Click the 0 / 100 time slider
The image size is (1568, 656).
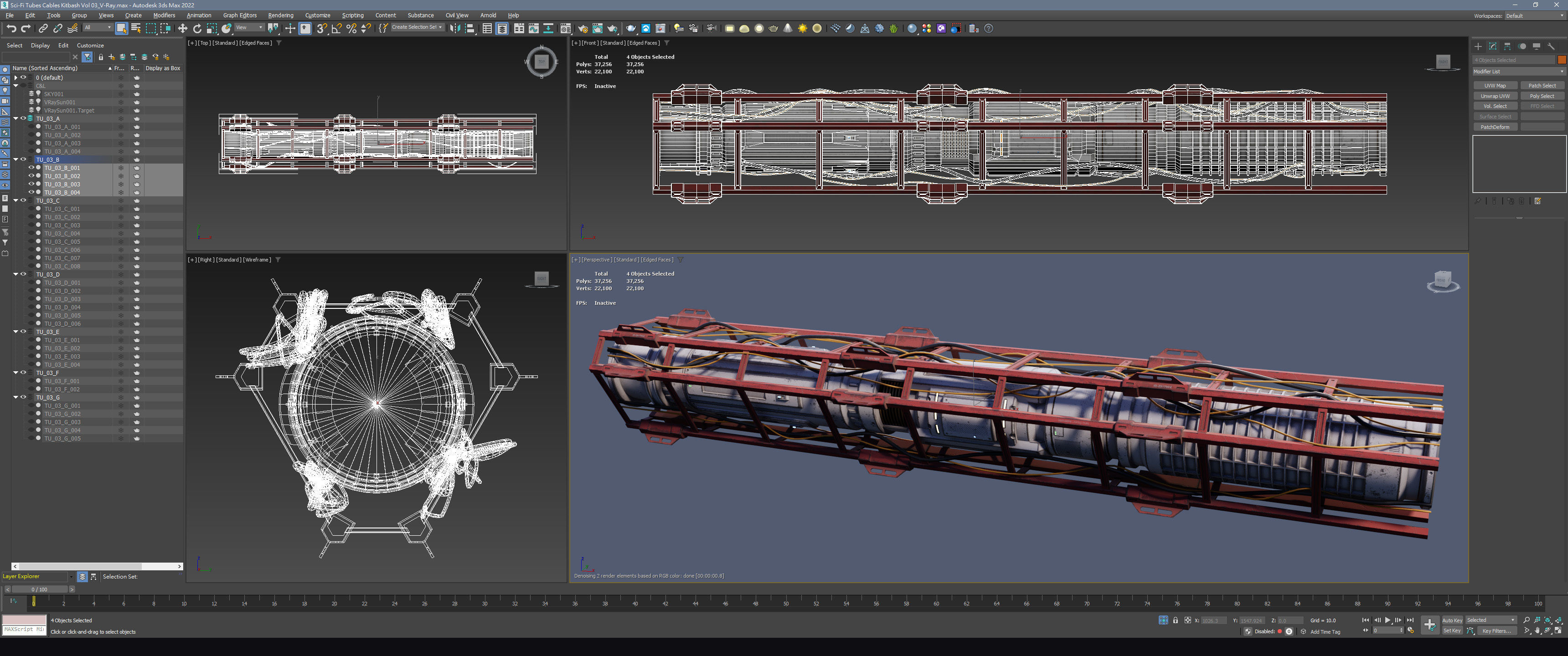[x=40, y=589]
